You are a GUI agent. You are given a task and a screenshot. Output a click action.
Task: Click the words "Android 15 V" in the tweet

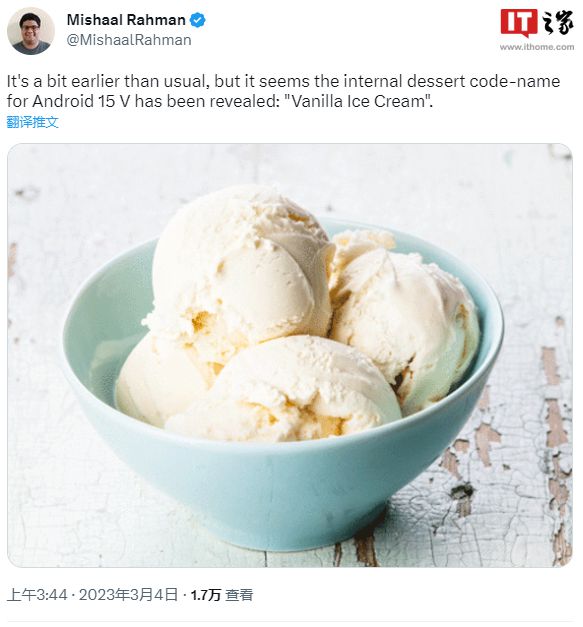coord(81,101)
